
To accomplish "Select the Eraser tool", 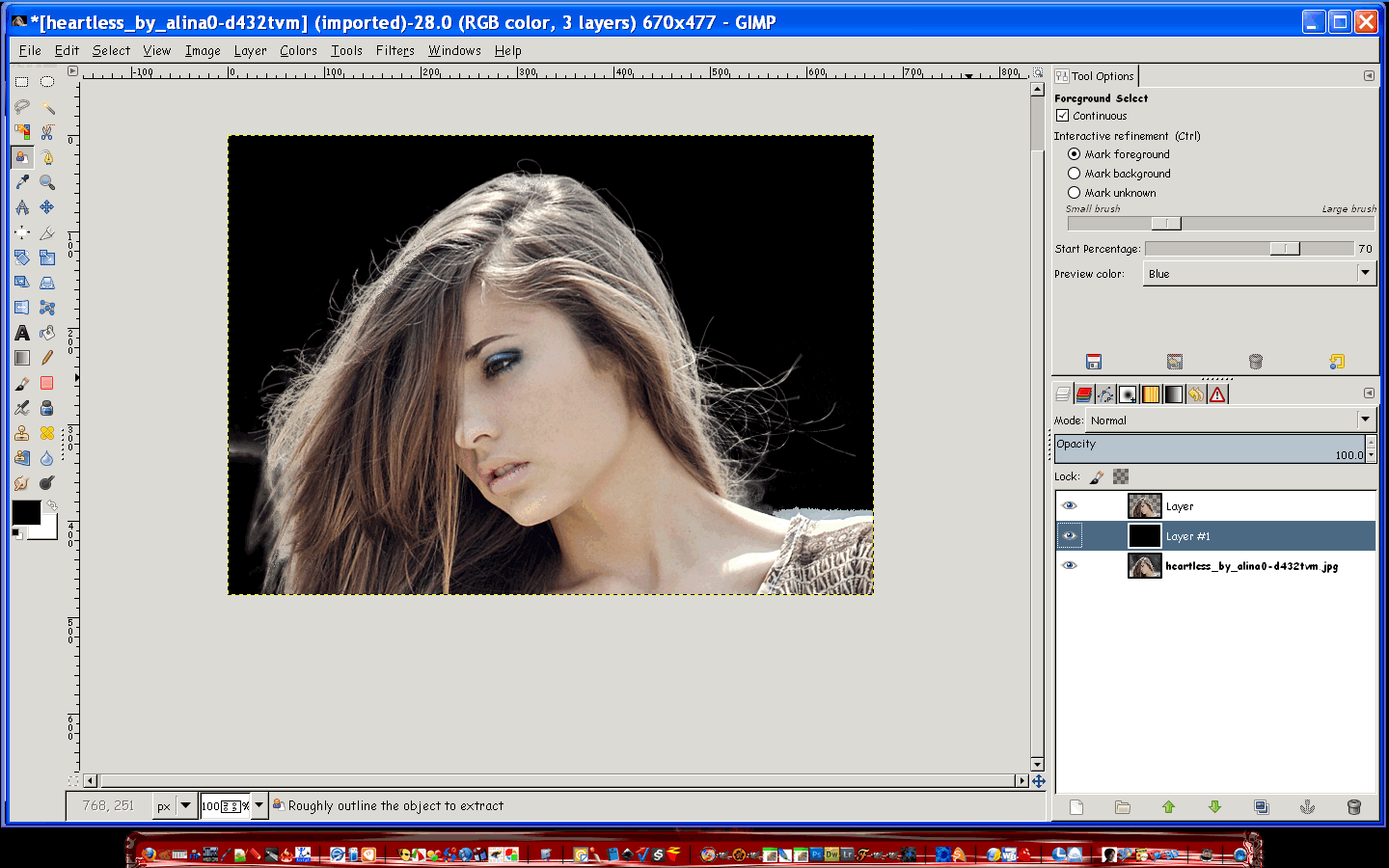I will pyautogui.click(x=46, y=383).
